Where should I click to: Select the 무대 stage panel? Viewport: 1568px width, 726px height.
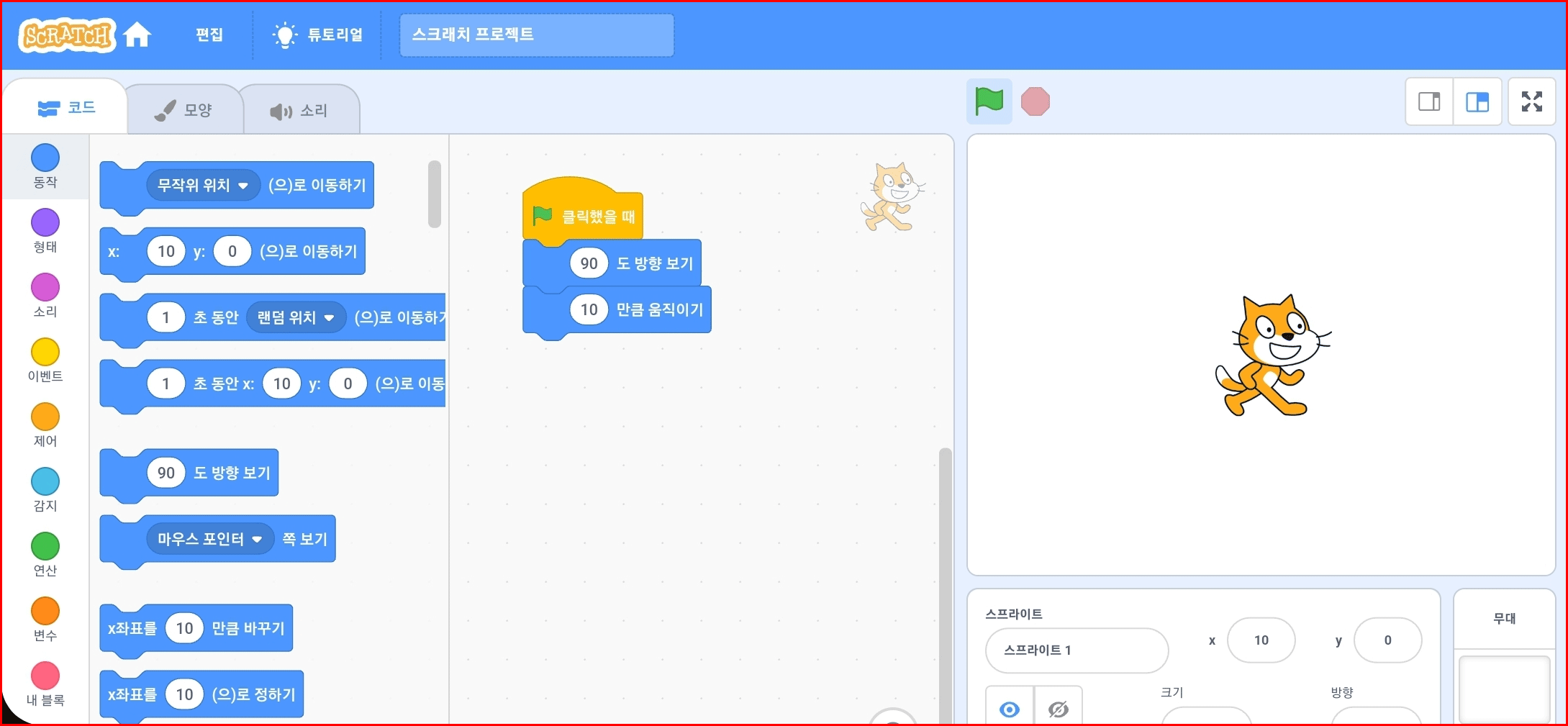[x=1504, y=655]
